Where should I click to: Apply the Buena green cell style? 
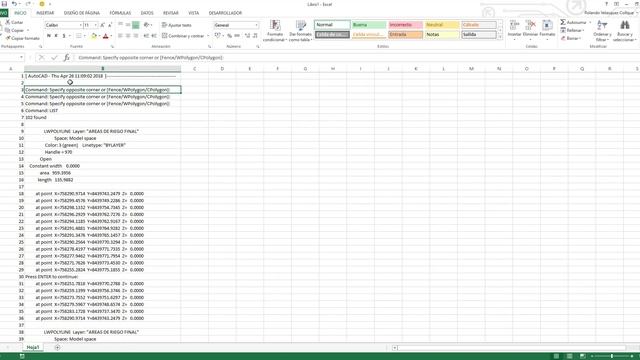[x=369, y=25]
